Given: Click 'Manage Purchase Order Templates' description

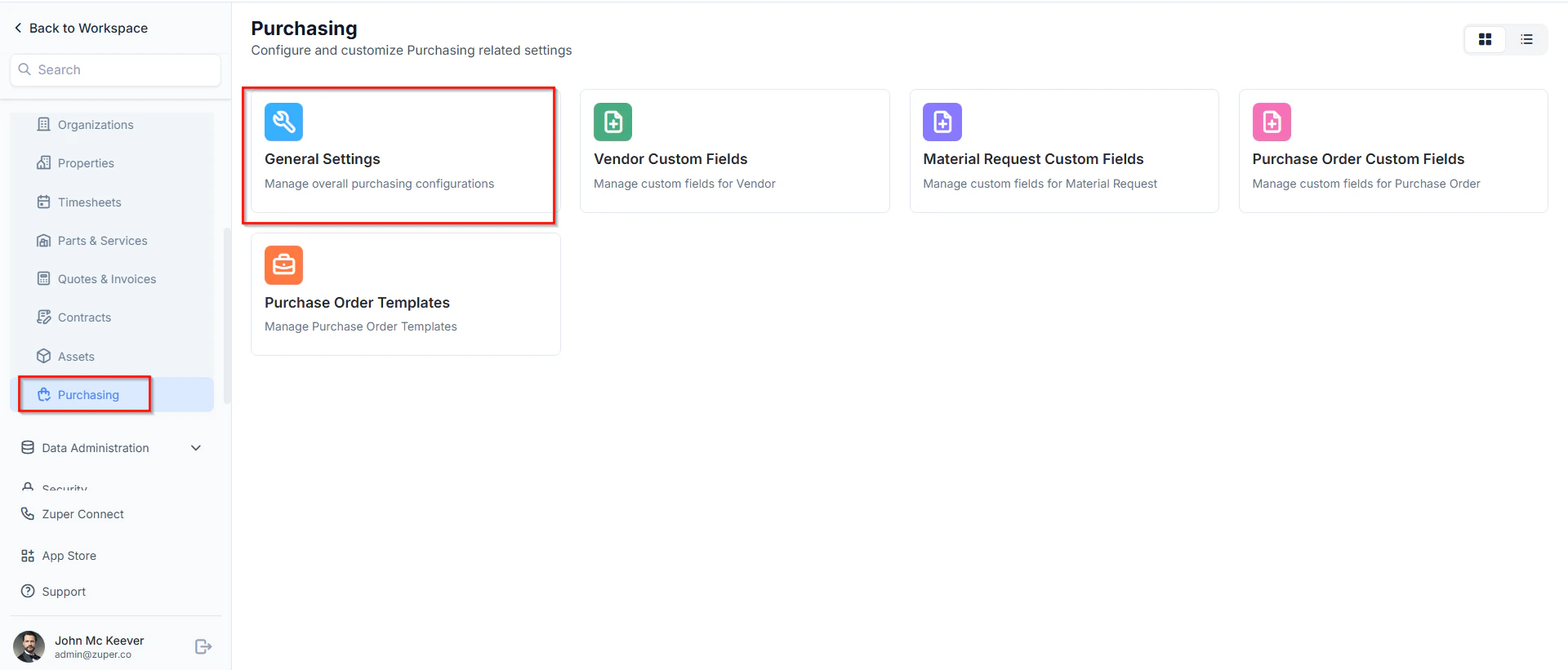Looking at the screenshot, I should tap(360, 326).
